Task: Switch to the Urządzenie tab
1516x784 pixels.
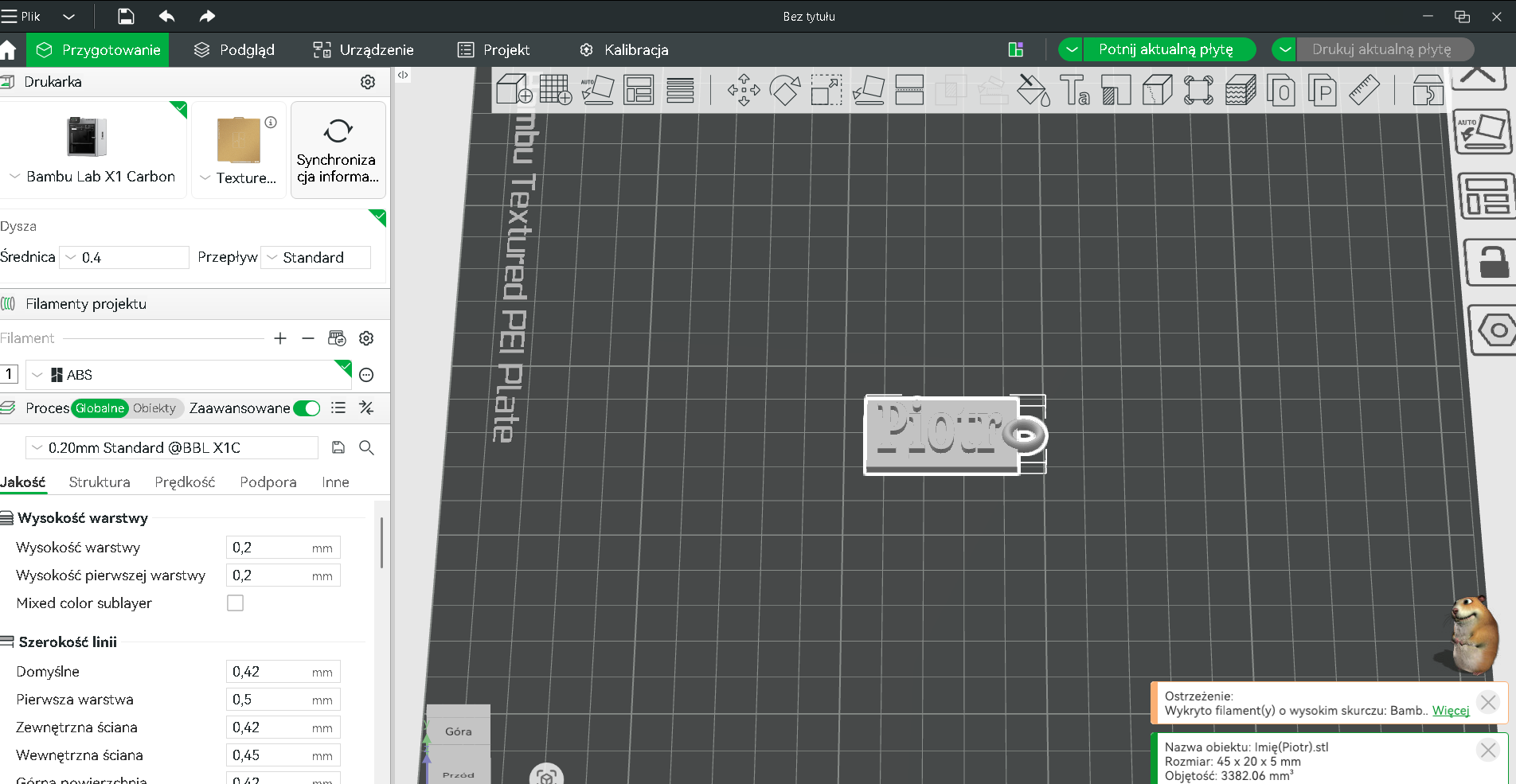Action: tap(364, 50)
